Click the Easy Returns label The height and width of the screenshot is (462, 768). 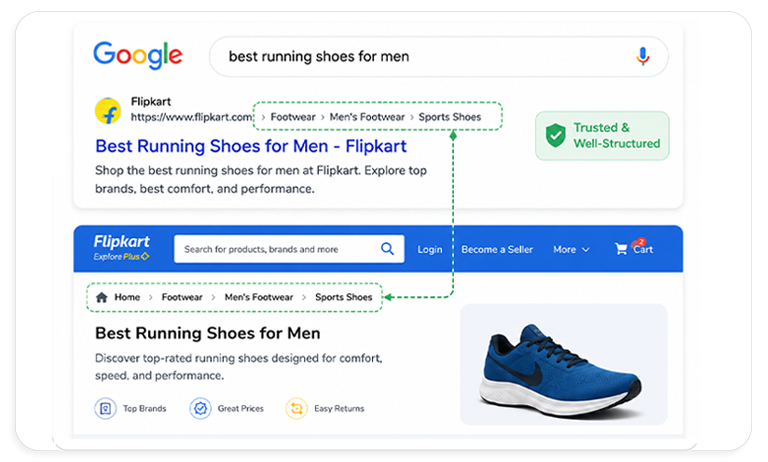click(339, 409)
